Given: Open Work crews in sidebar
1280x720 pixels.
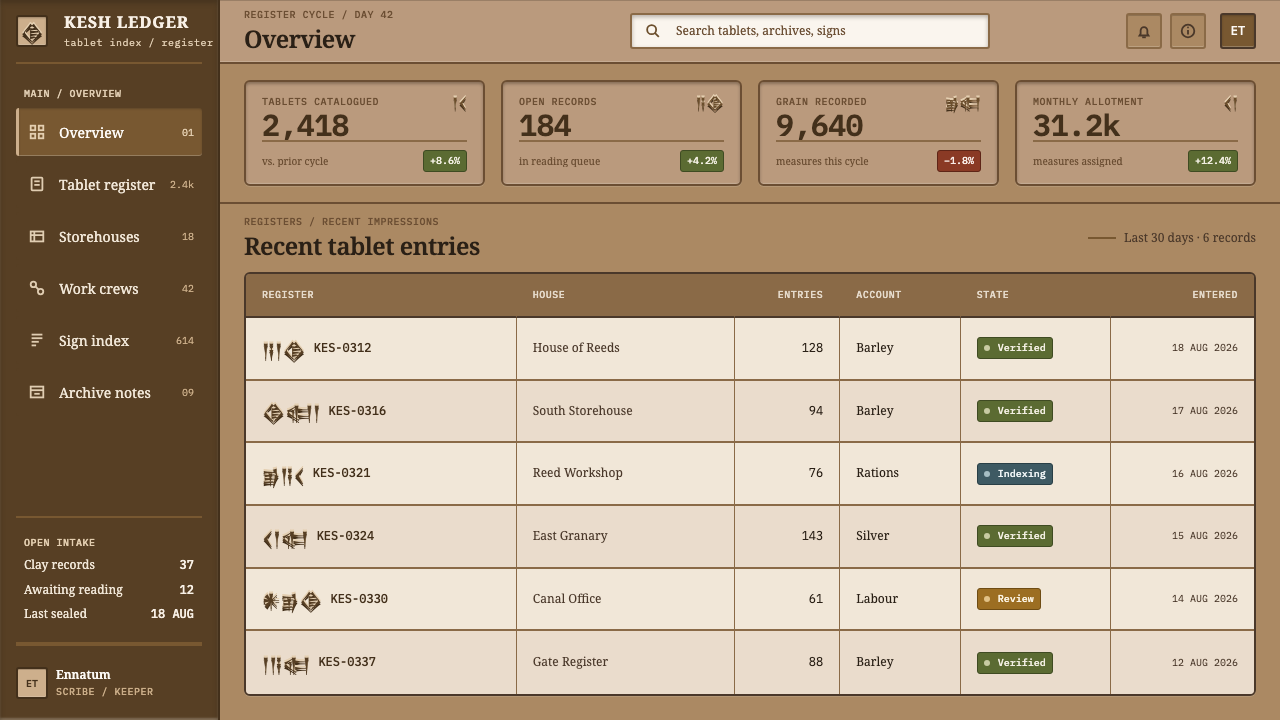Looking at the screenshot, I should 109,289.
